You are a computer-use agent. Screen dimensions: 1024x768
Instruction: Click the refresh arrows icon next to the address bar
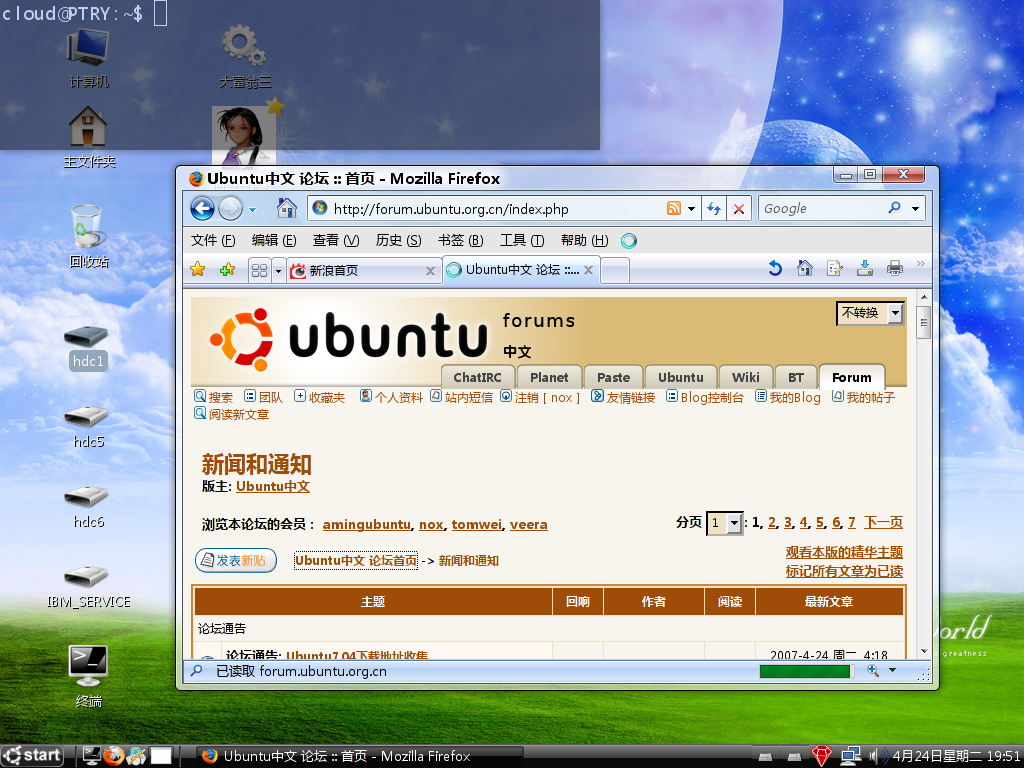(713, 209)
